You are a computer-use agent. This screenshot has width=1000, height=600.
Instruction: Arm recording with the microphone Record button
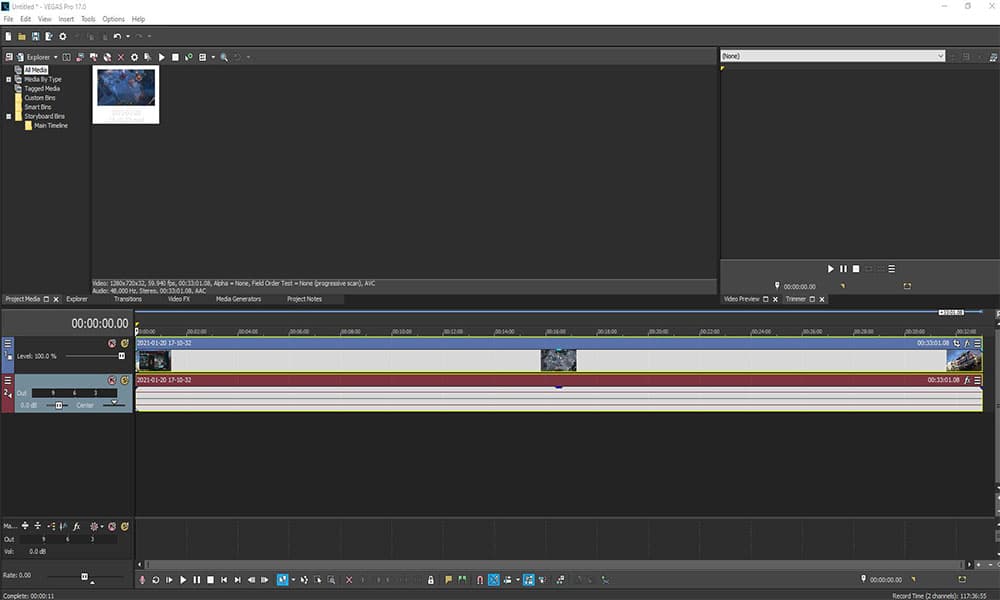tap(142, 580)
